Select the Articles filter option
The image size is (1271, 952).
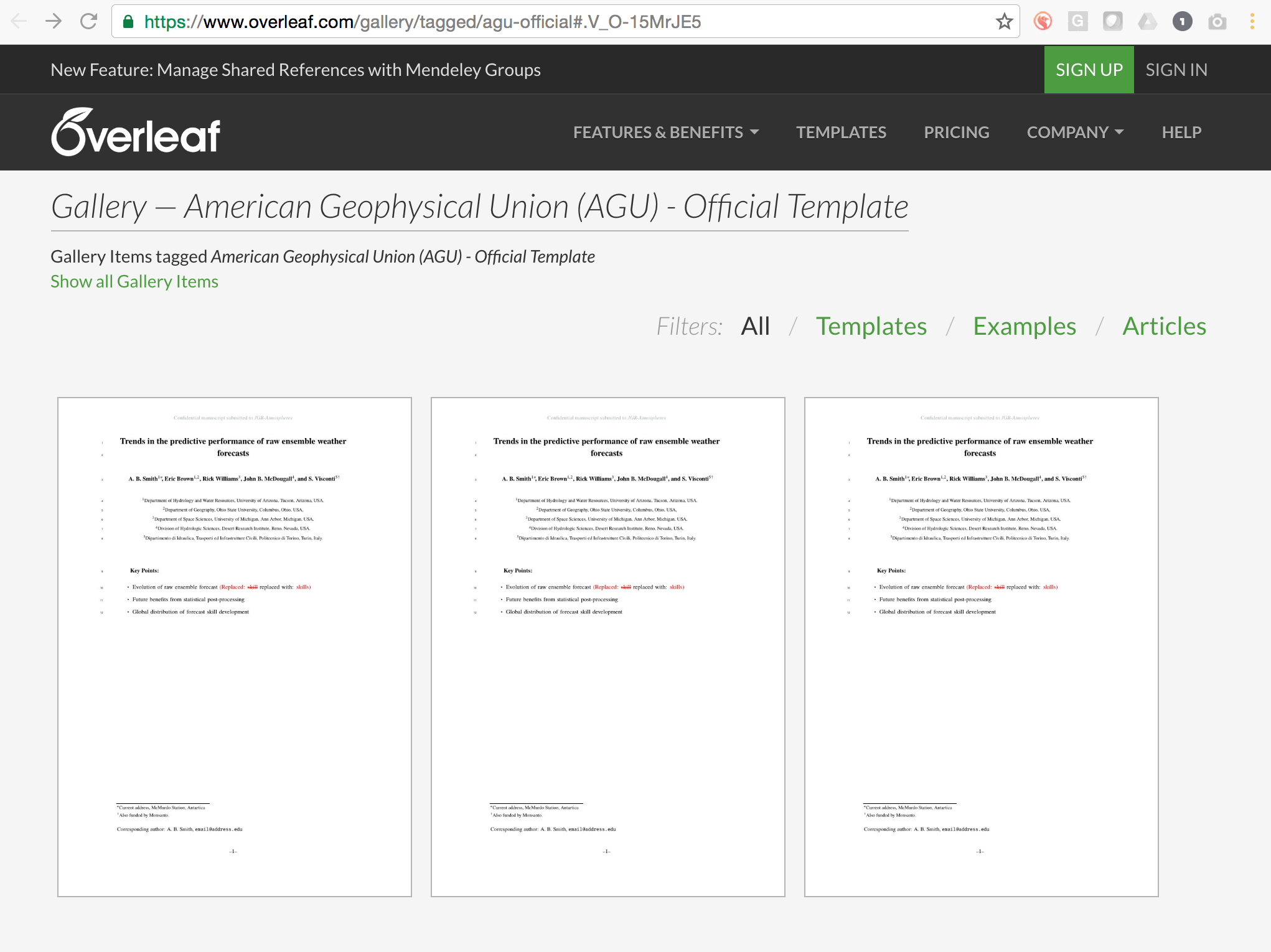pyautogui.click(x=1164, y=325)
